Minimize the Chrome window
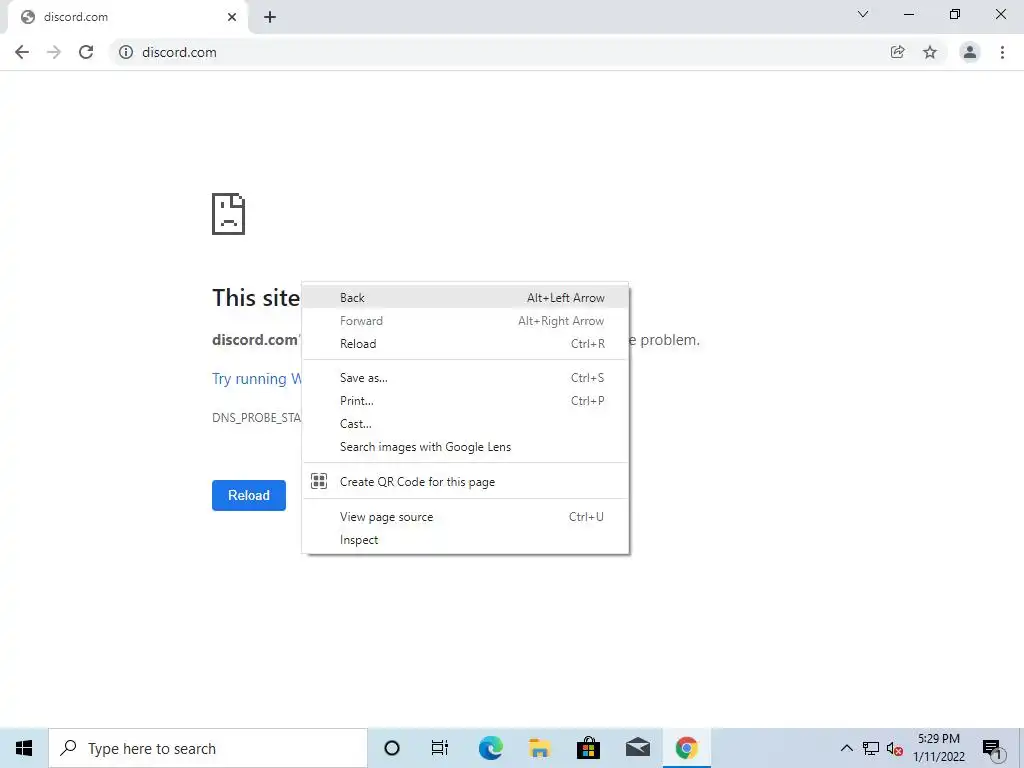The width and height of the screenshot is (1024, 768). click(x=908, y=14)
